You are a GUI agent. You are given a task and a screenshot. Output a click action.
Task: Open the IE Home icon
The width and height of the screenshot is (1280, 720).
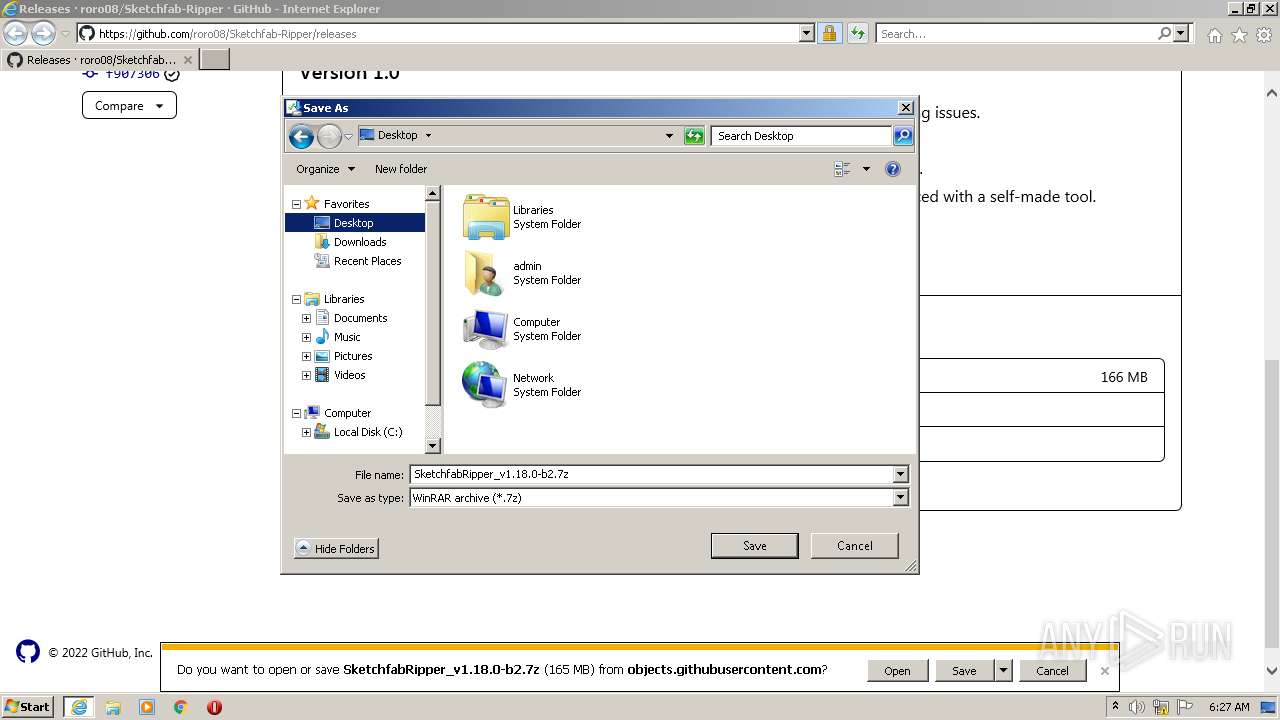click(1214, 35)
